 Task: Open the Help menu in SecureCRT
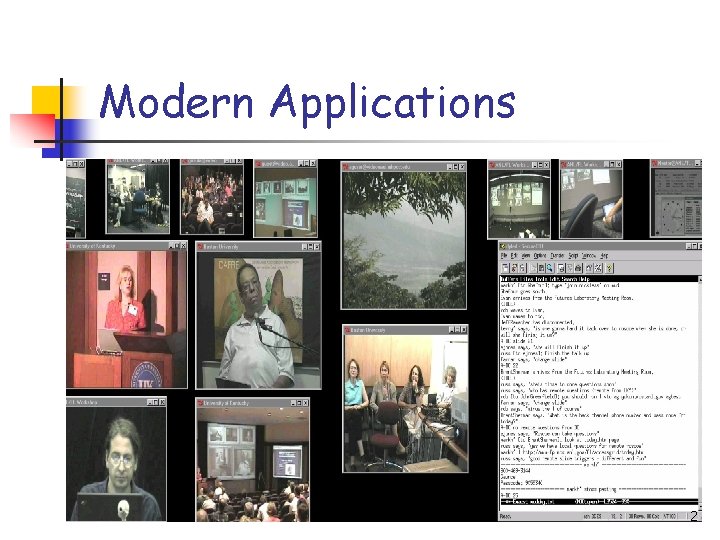click(x=604, y=256)
